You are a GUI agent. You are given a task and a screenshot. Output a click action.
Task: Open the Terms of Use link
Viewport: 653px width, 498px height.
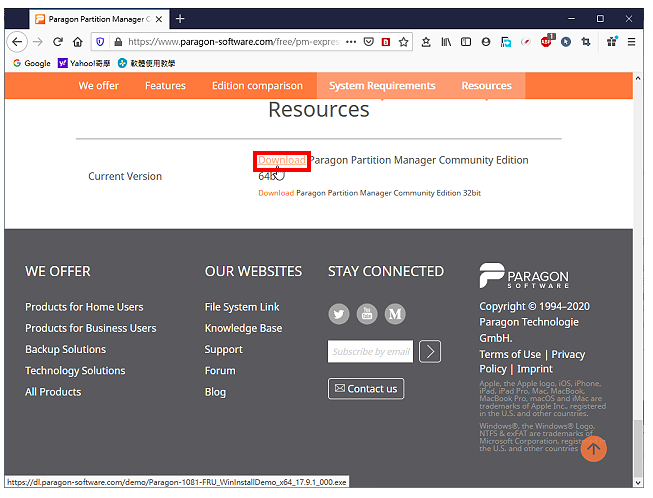click(x=510, y=355)
